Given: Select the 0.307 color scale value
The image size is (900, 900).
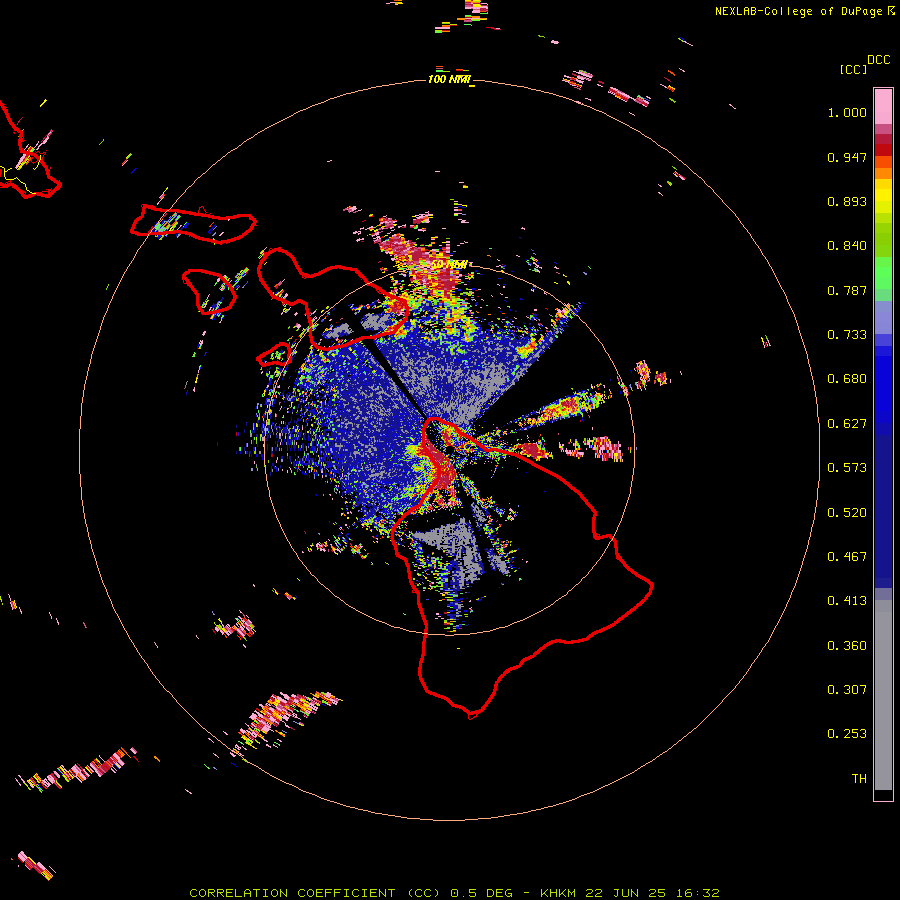Looking at the screenshot, I should [x=847, y=690].
